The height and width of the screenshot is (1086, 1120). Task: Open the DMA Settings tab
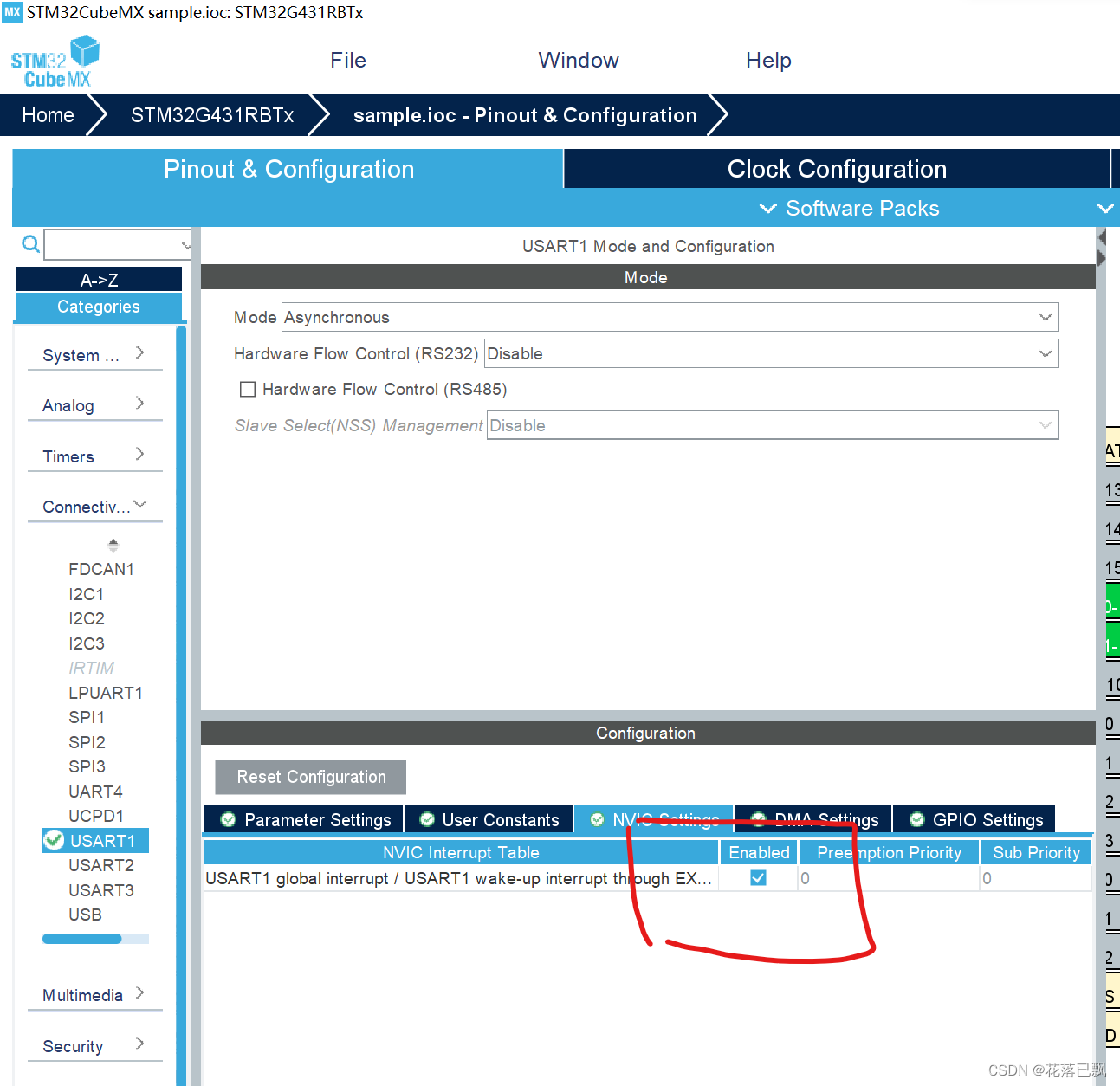[x=813, y=819]
